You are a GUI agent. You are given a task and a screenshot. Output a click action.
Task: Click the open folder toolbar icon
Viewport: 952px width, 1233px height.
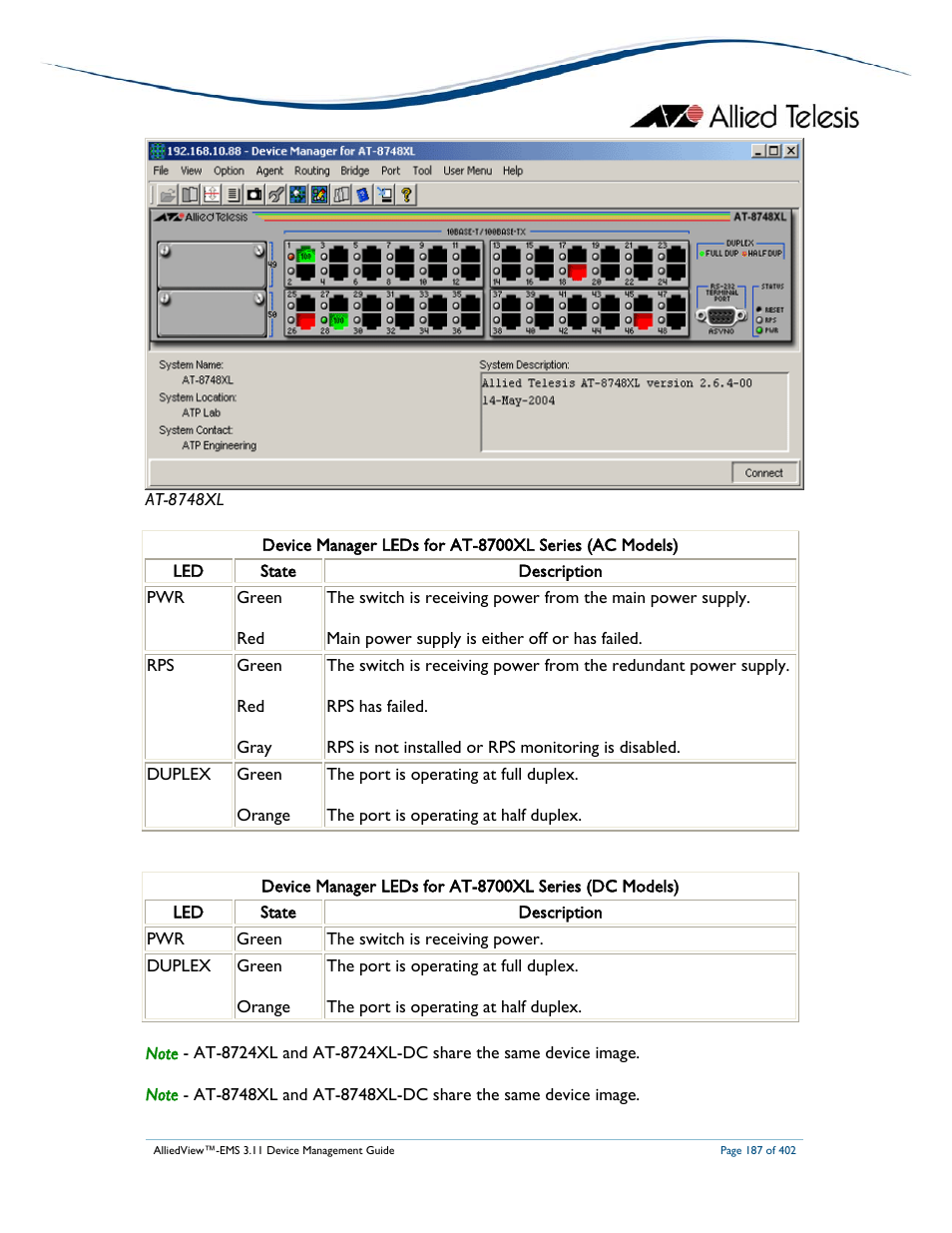pyautogui.click(x=168, y=195)
